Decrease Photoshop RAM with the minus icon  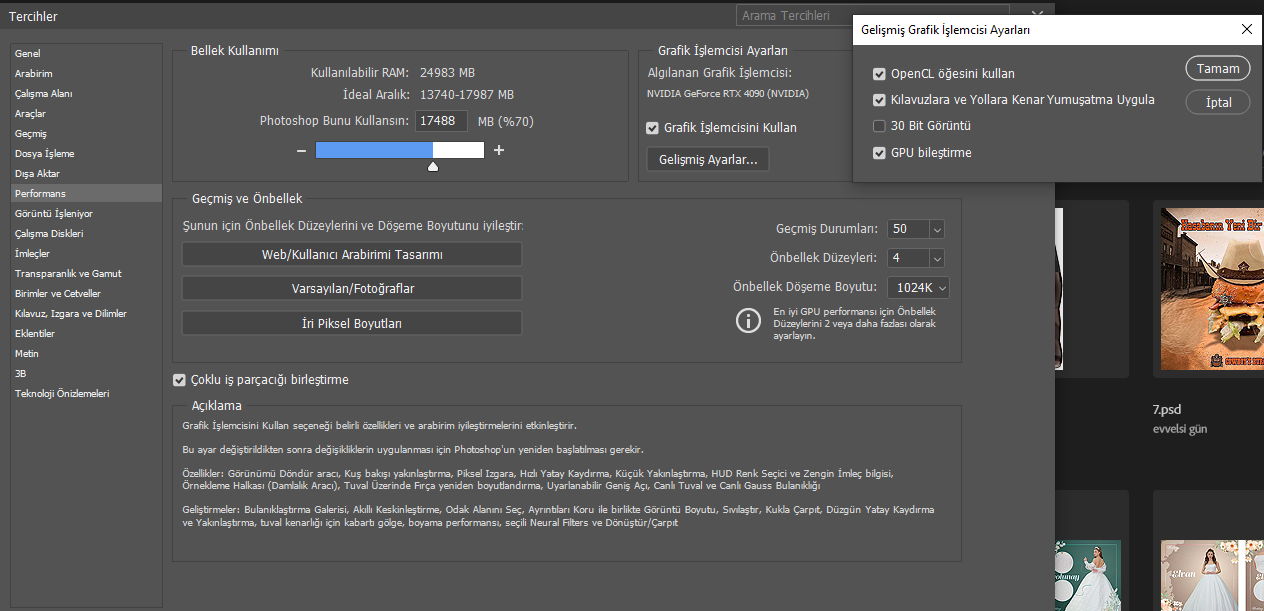300,150
